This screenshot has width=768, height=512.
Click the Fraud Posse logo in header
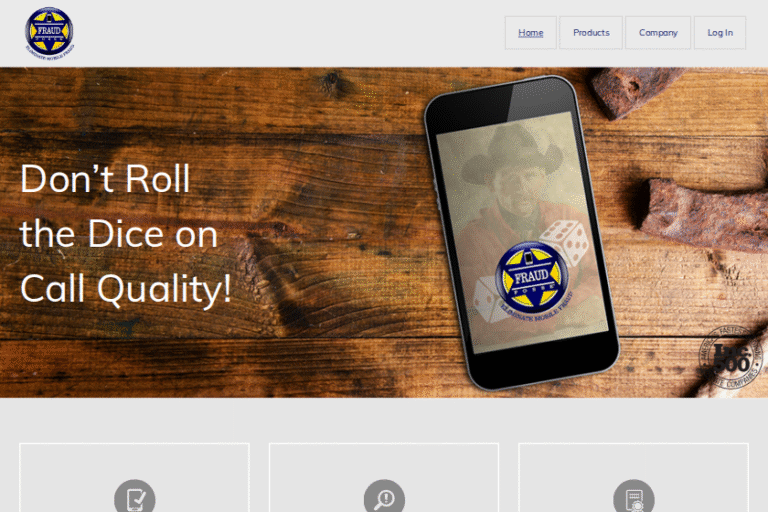49,33
